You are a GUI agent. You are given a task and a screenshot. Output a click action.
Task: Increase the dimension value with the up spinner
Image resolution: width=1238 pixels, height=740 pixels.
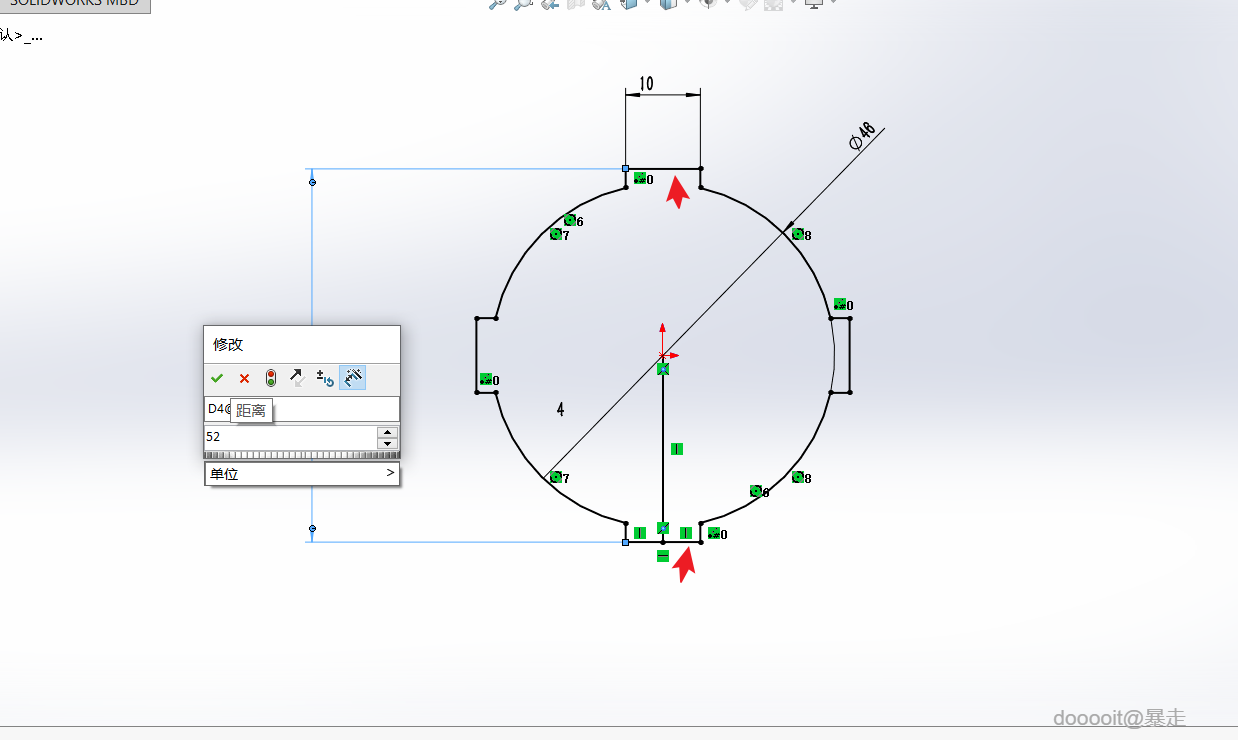tap(387, 432)
